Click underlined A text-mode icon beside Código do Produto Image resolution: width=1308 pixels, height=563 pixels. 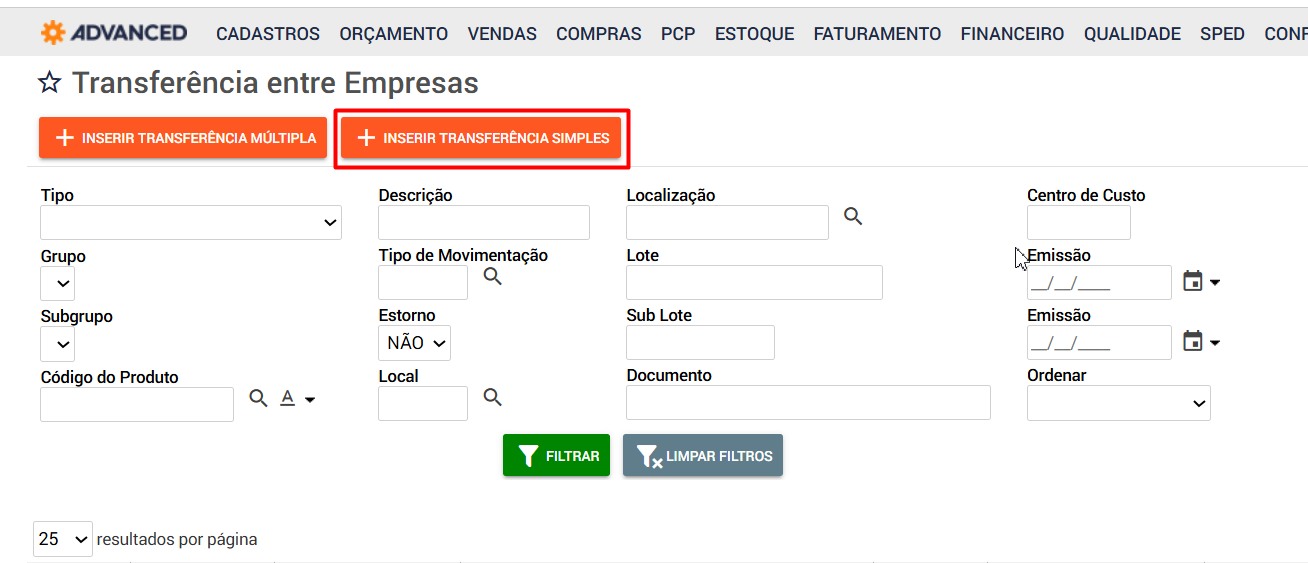pos(288,399)
